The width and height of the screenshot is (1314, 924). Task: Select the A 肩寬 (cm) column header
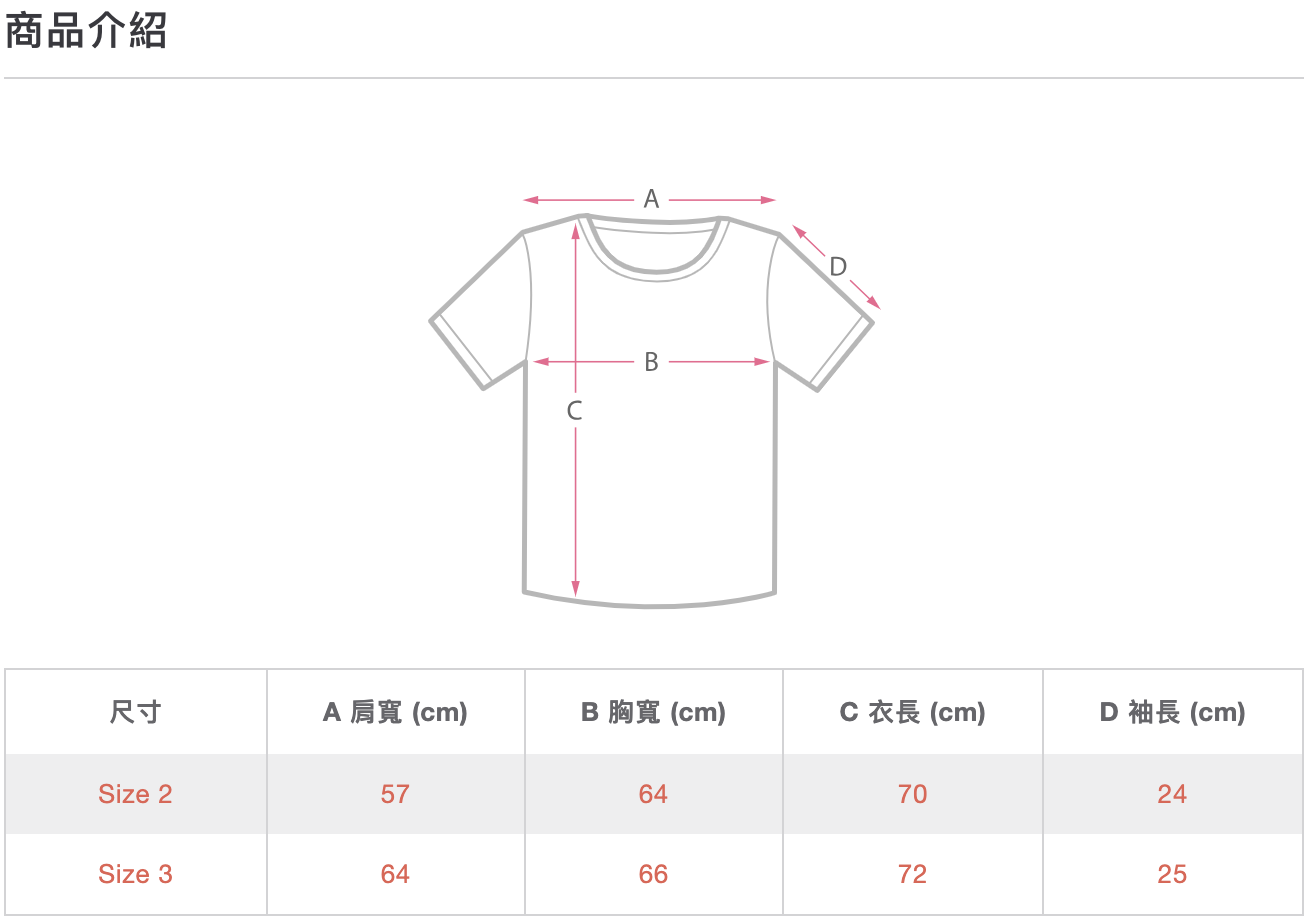click(395, 712)
